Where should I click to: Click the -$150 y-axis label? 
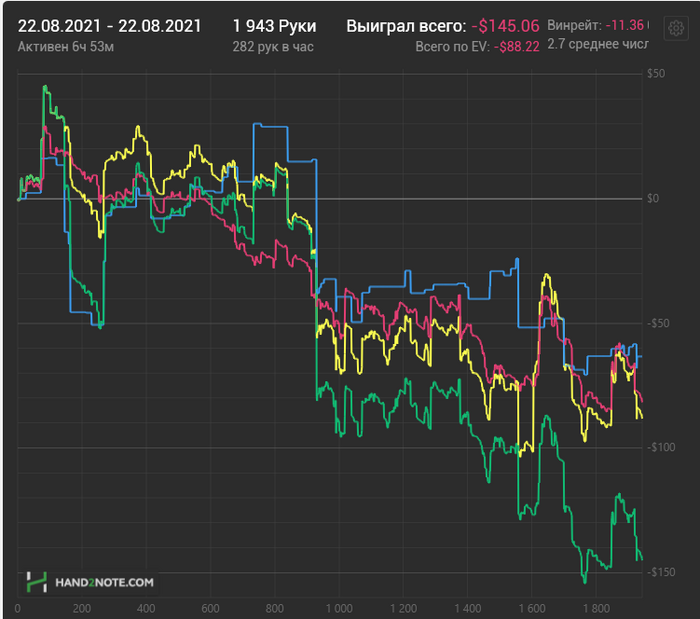661,572
